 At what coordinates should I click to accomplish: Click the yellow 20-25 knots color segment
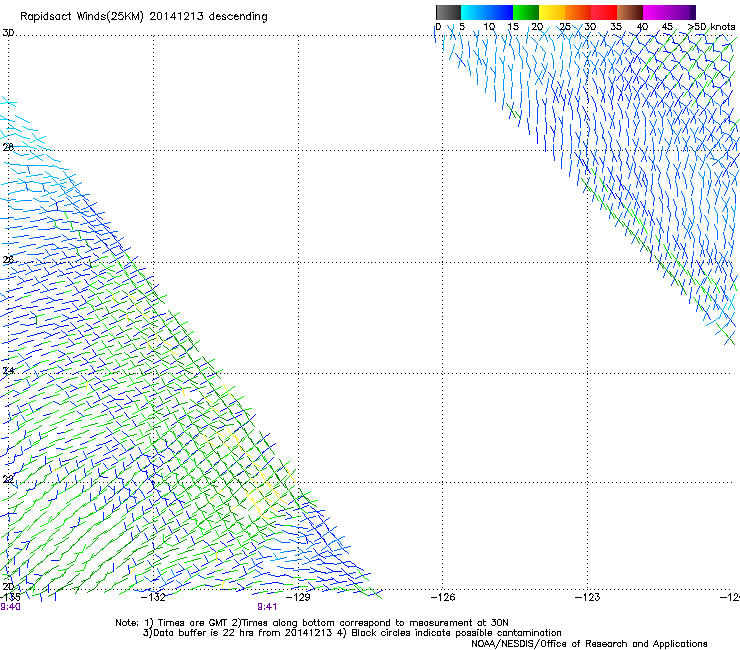552,12
